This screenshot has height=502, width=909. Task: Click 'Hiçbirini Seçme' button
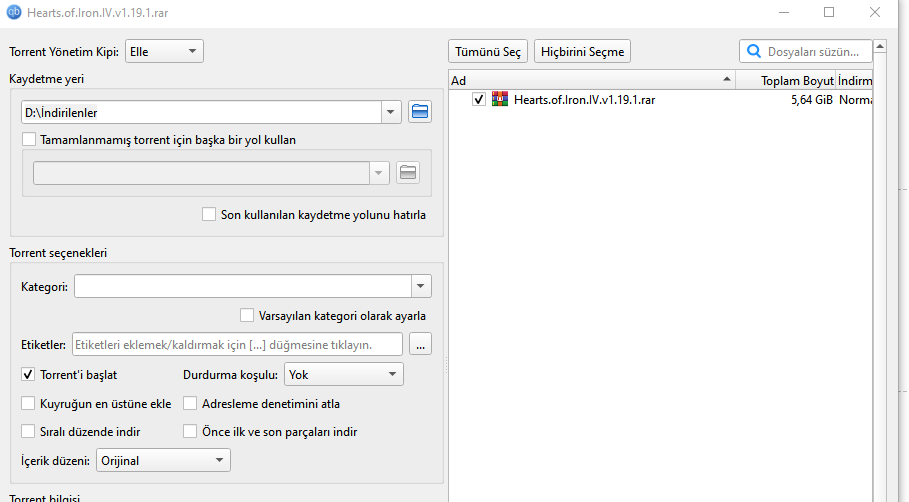(583, 52)
